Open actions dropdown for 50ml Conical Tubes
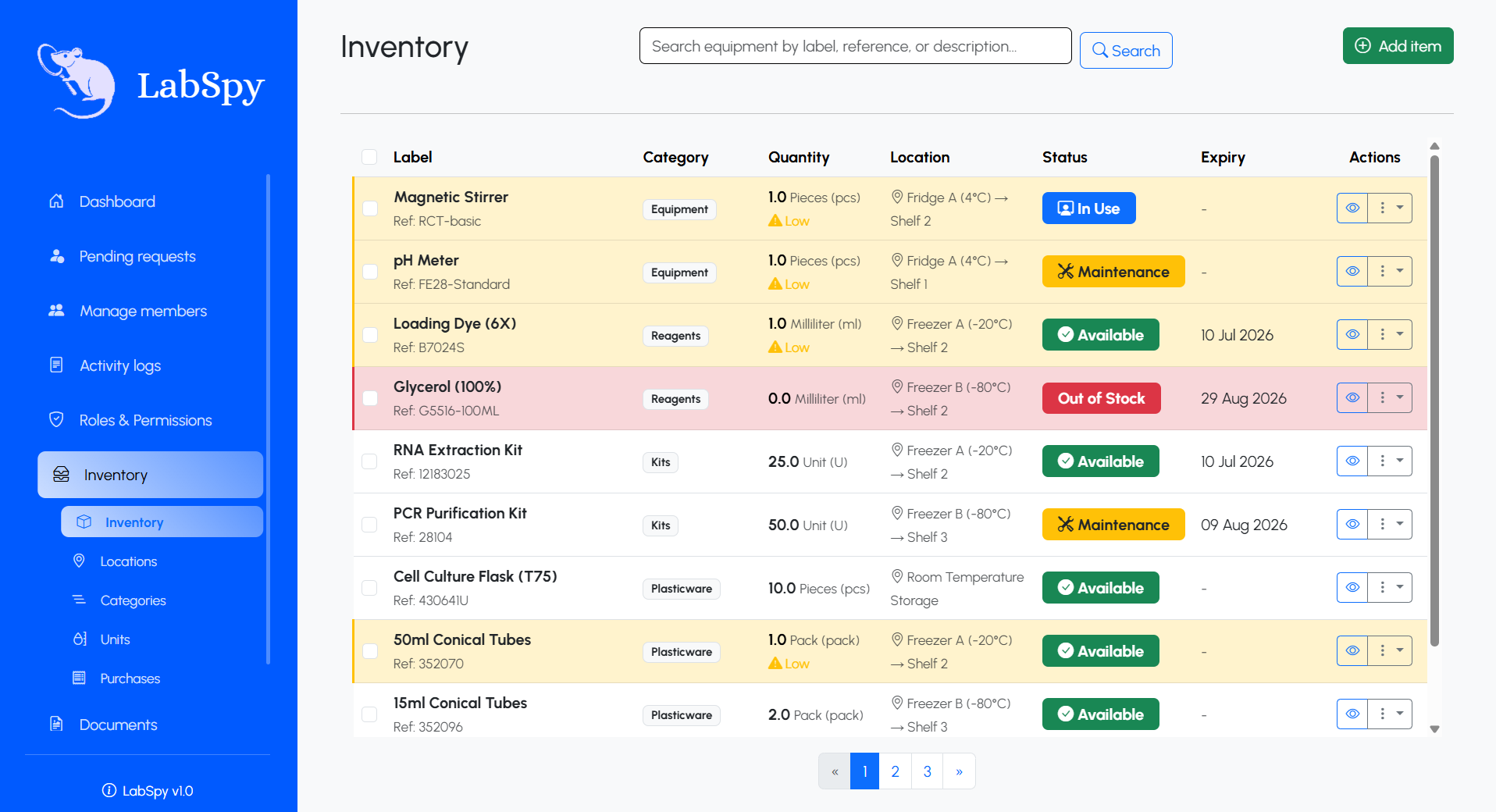 point(1390,650)
